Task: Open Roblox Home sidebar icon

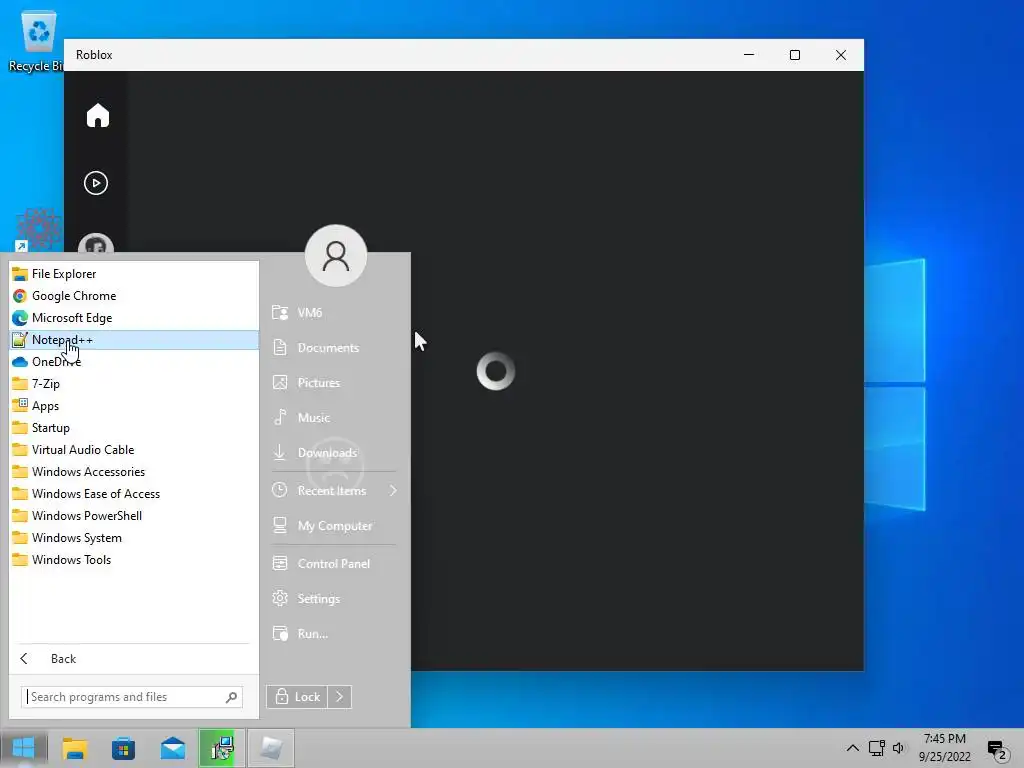Action: tap(97, 116)
